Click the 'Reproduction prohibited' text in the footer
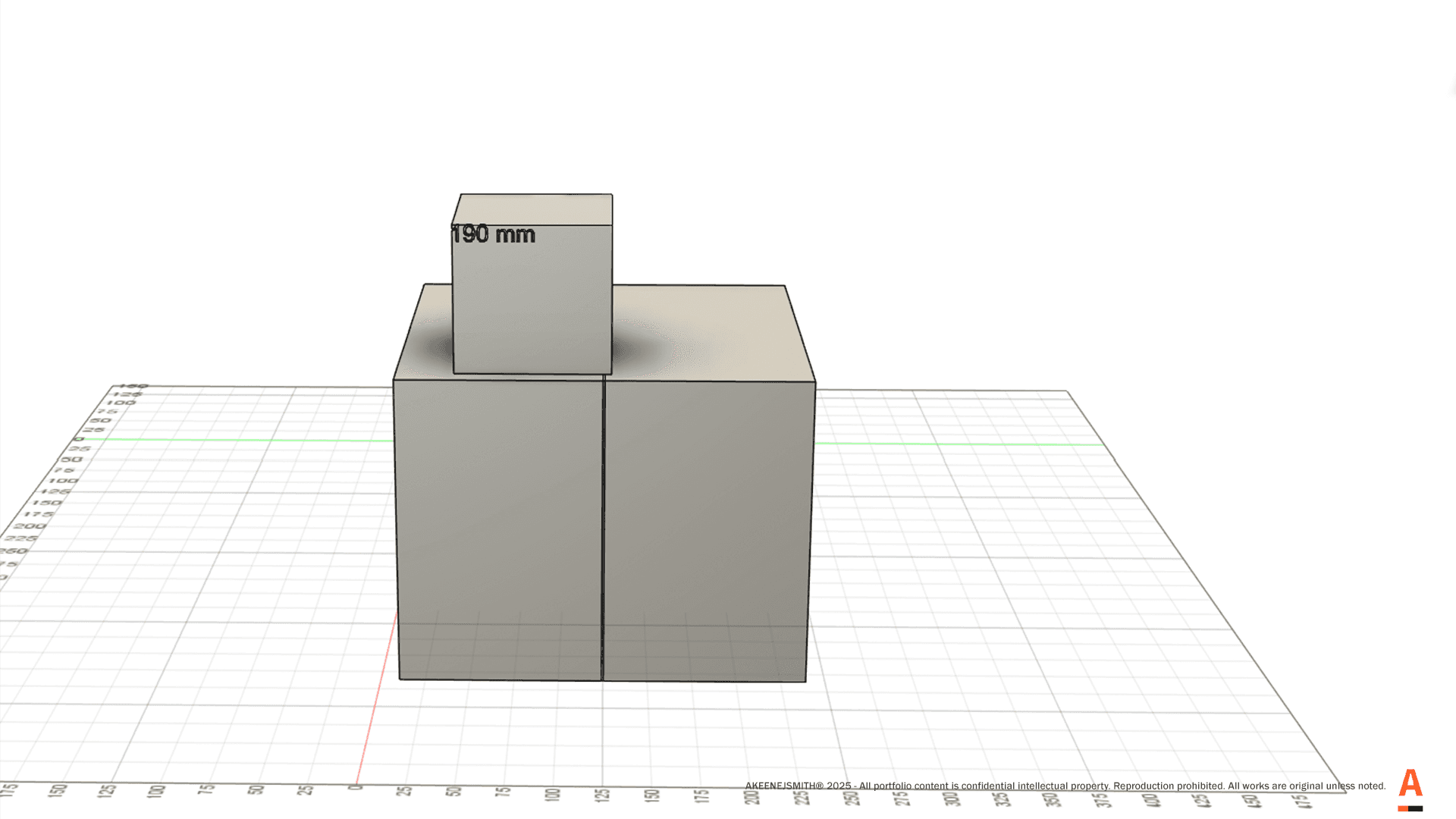1456x819 pixels. [x=1168, y=786]
